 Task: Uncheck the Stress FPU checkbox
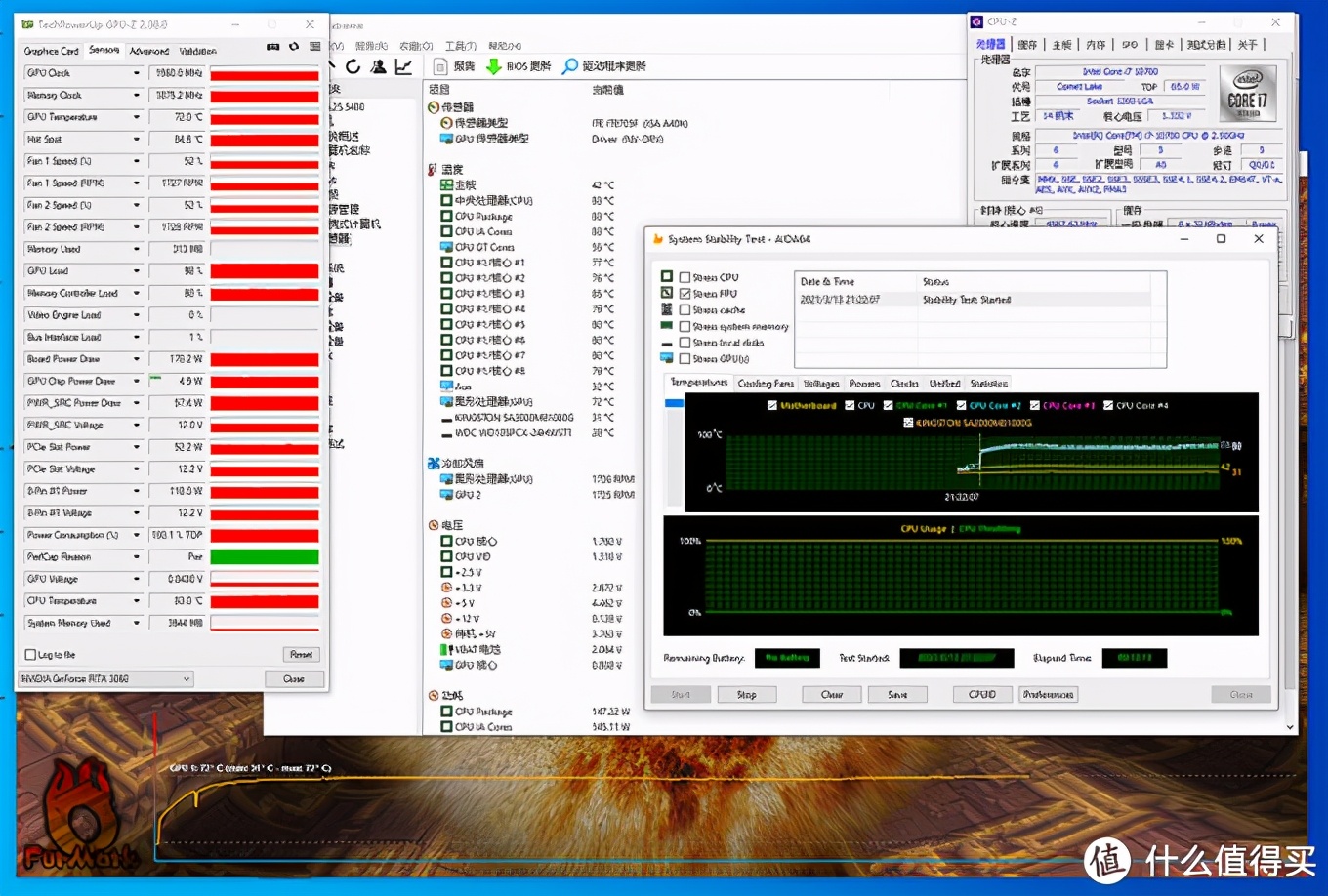[x=685, y=294]
